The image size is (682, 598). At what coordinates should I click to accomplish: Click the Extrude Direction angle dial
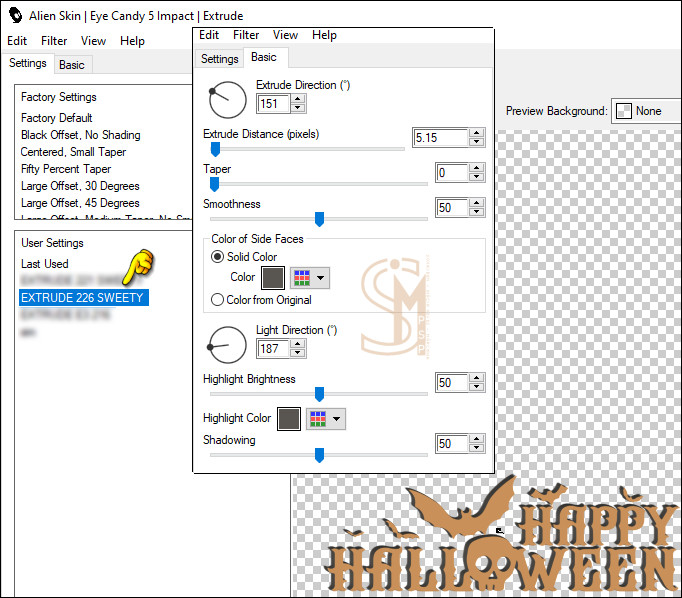click(x=227, y=100)
